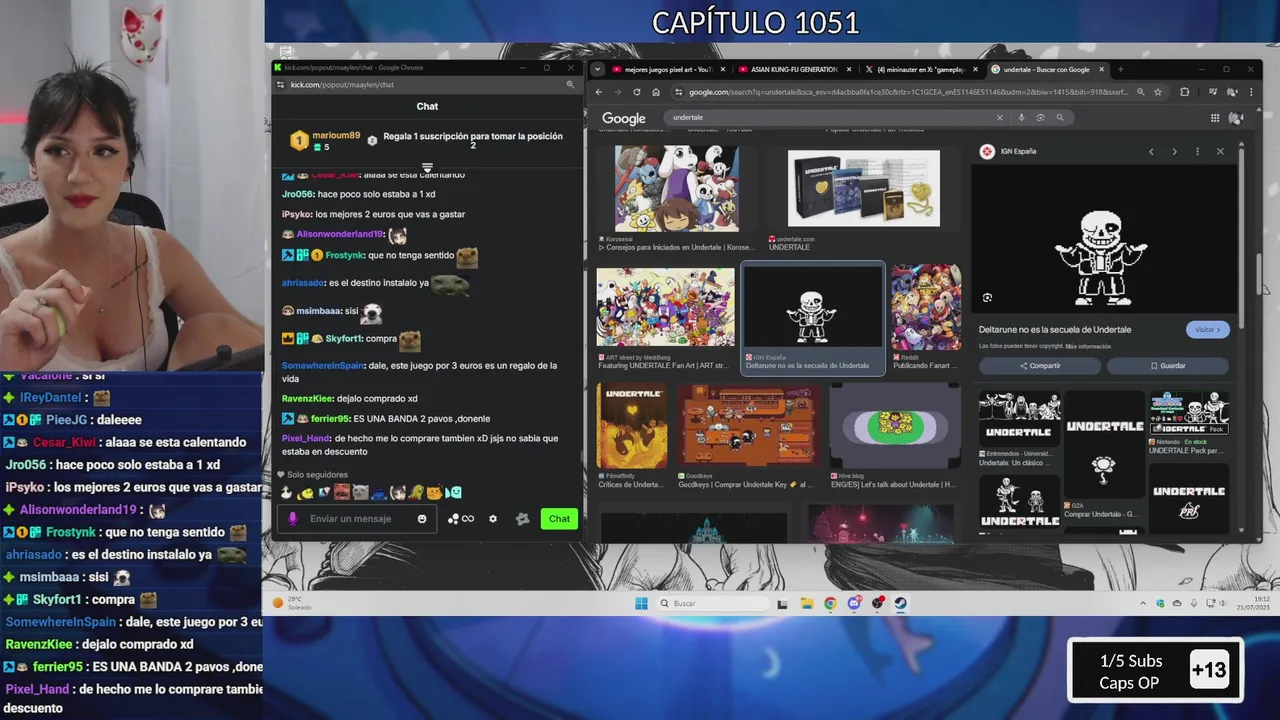Open the Godkeys Undertale key thumbnail

(x=748, y=426)
